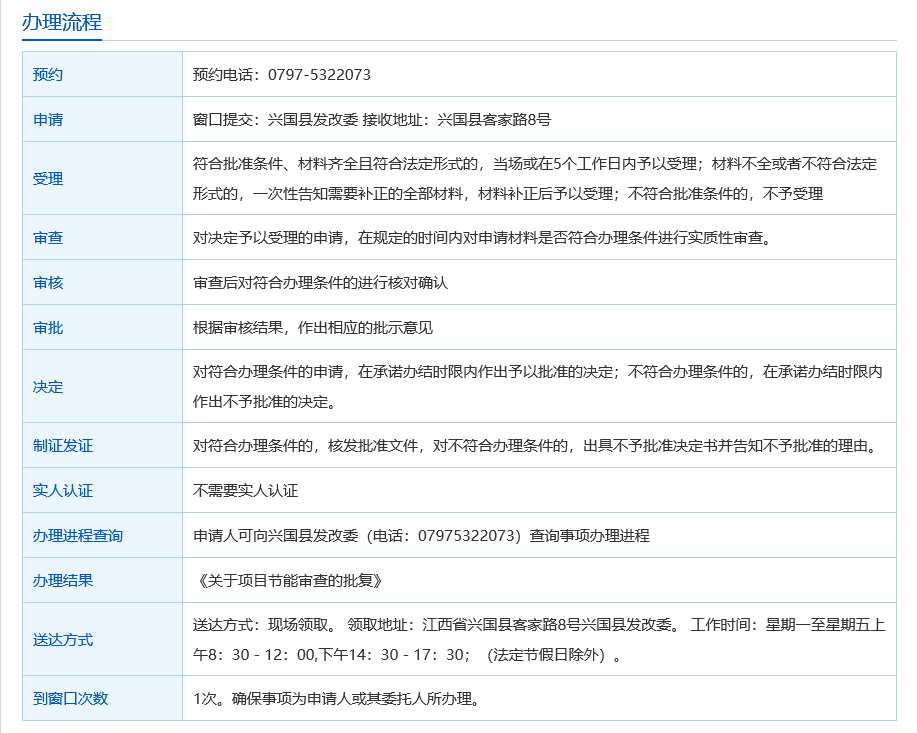Image resolution: width=917 pixels, height=733 pixels.
Task: Click the 根据审核结果 approval description text
Action: [x=312, y=328]
